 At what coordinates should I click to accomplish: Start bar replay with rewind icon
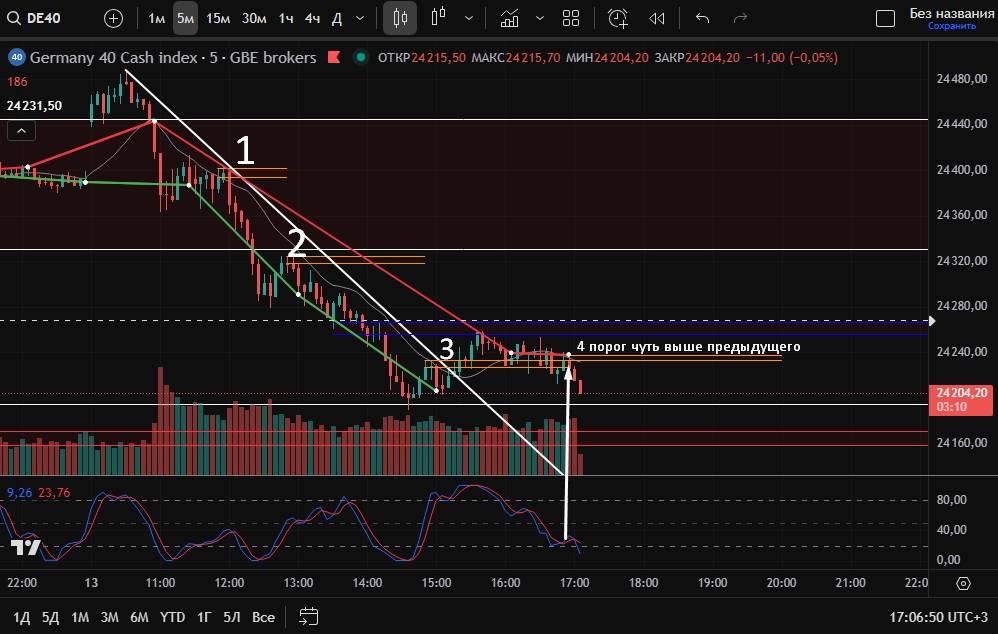(656, 18)
